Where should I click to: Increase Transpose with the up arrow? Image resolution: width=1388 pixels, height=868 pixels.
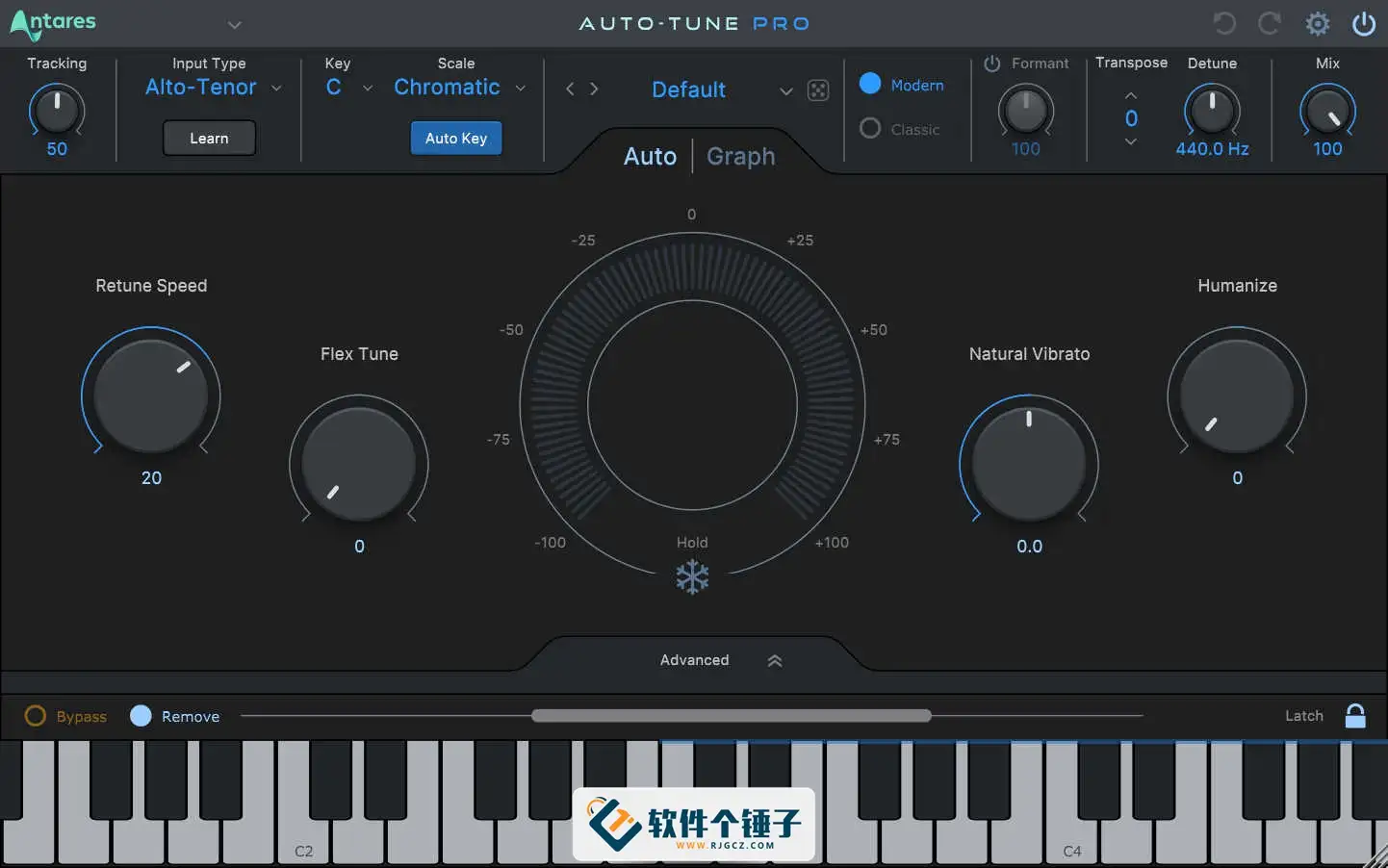(1131, 95)
